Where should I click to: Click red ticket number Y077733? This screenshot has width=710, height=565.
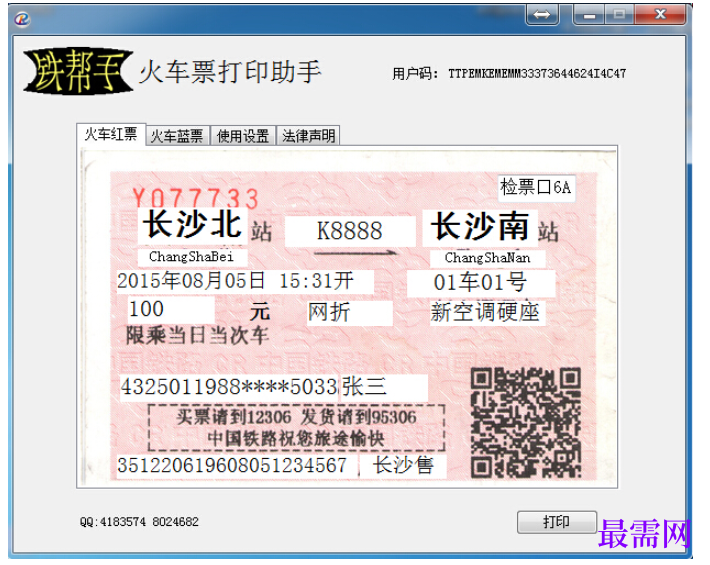pos(196,198)
